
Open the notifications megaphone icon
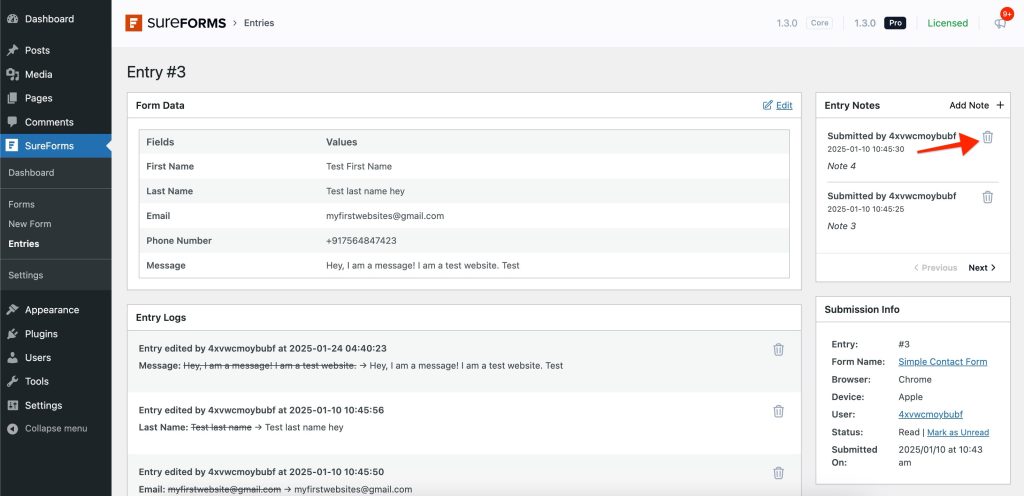[x=1000, y=23]
